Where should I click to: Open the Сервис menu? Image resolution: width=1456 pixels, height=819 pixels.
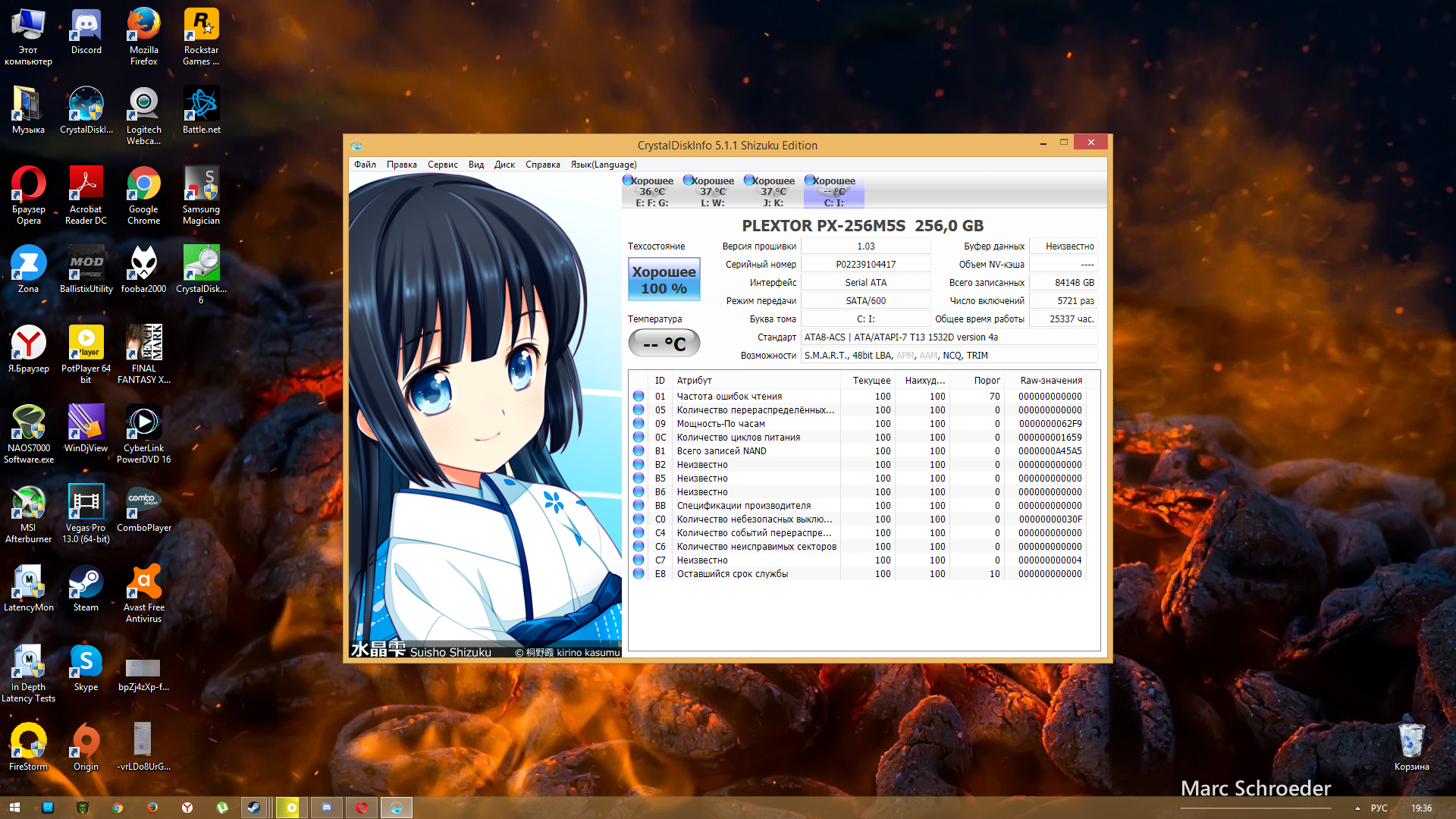pyautogui.click(x=442, y=165)
